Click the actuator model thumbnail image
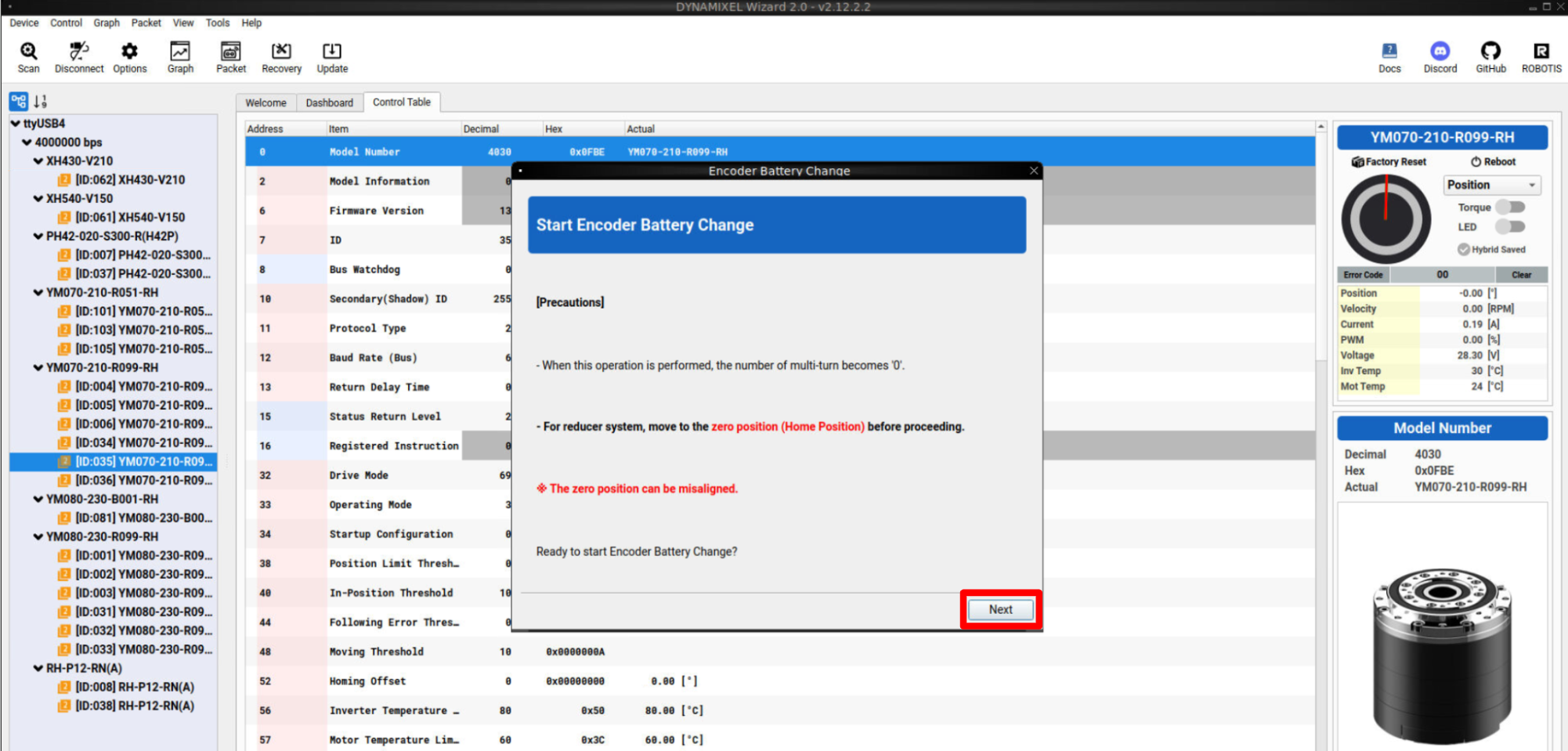The height and width of the screenshot is (751, 1568). click(x=1443, y=655)
